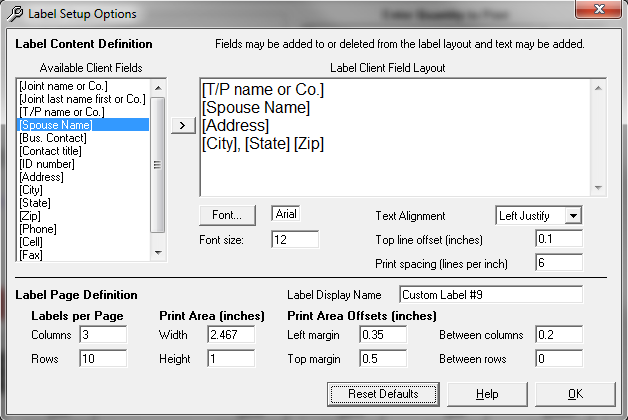The width and height of the screenshot is (628, 420).
Task: Click [T/P name or Co.] line in layout box
Action: tap(263, 90)
